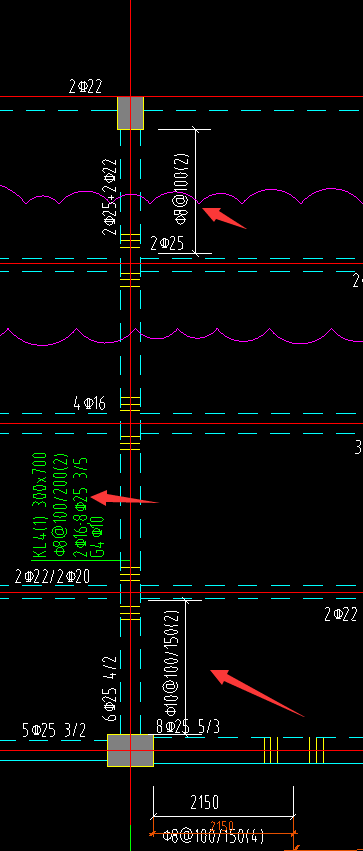Click the 2Φ25 label below the Φ8@100(2) annotation
This screenshot has height=851, width=363.
167,243
